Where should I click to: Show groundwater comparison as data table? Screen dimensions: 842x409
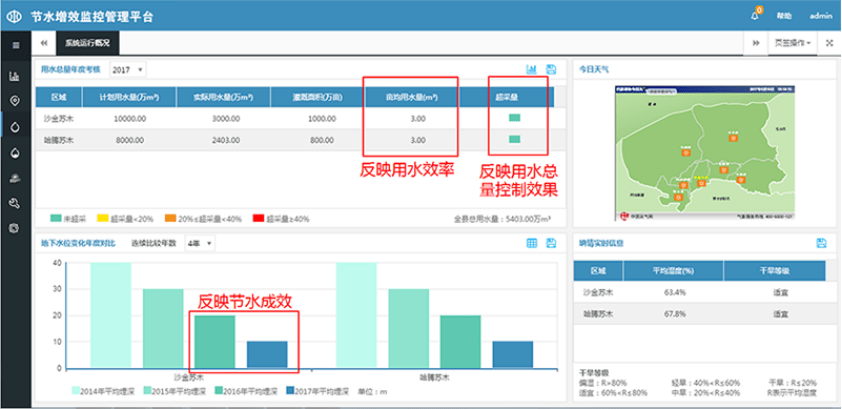pos(532,243)
